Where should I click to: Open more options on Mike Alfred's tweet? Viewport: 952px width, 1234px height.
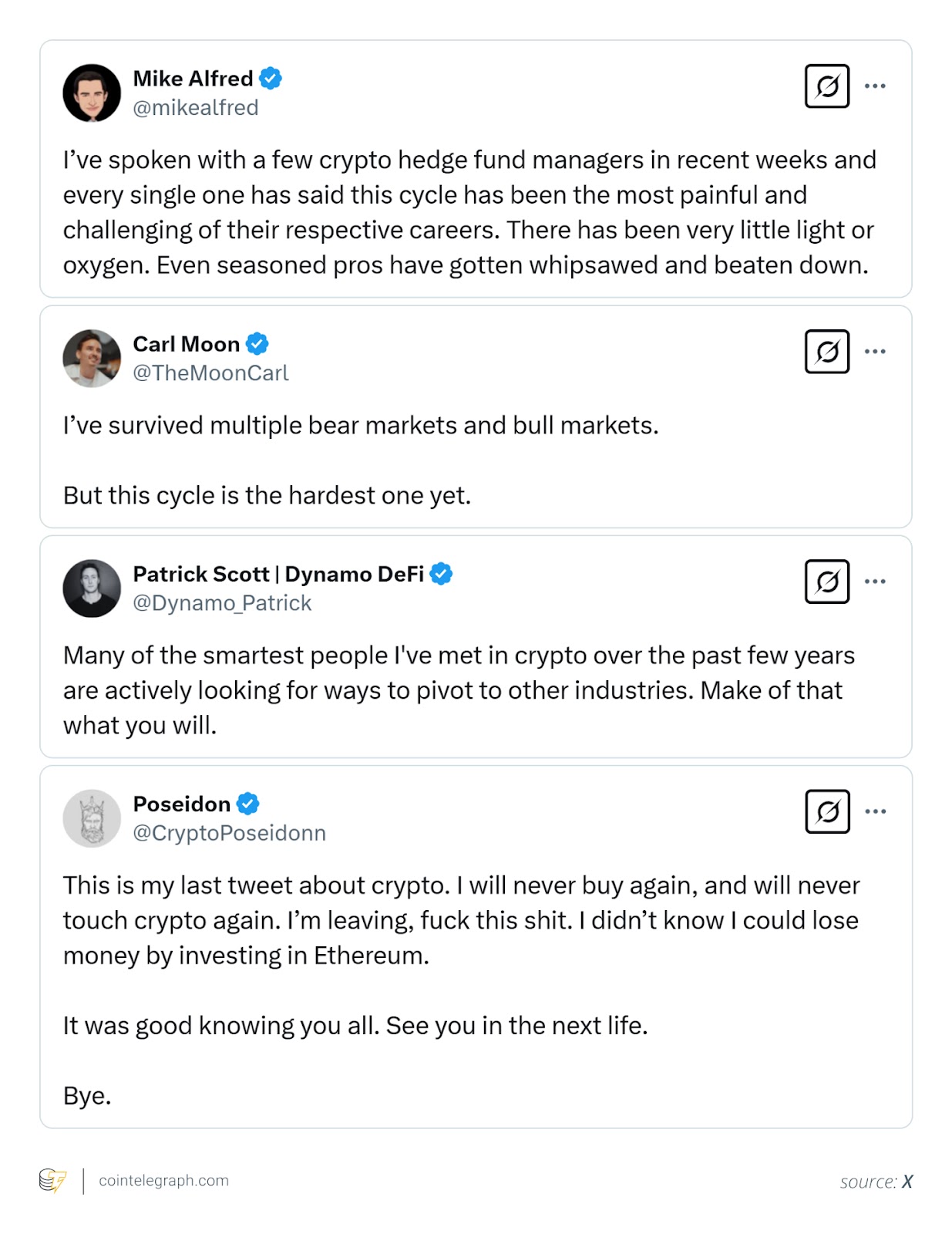[x=875, y=86]
